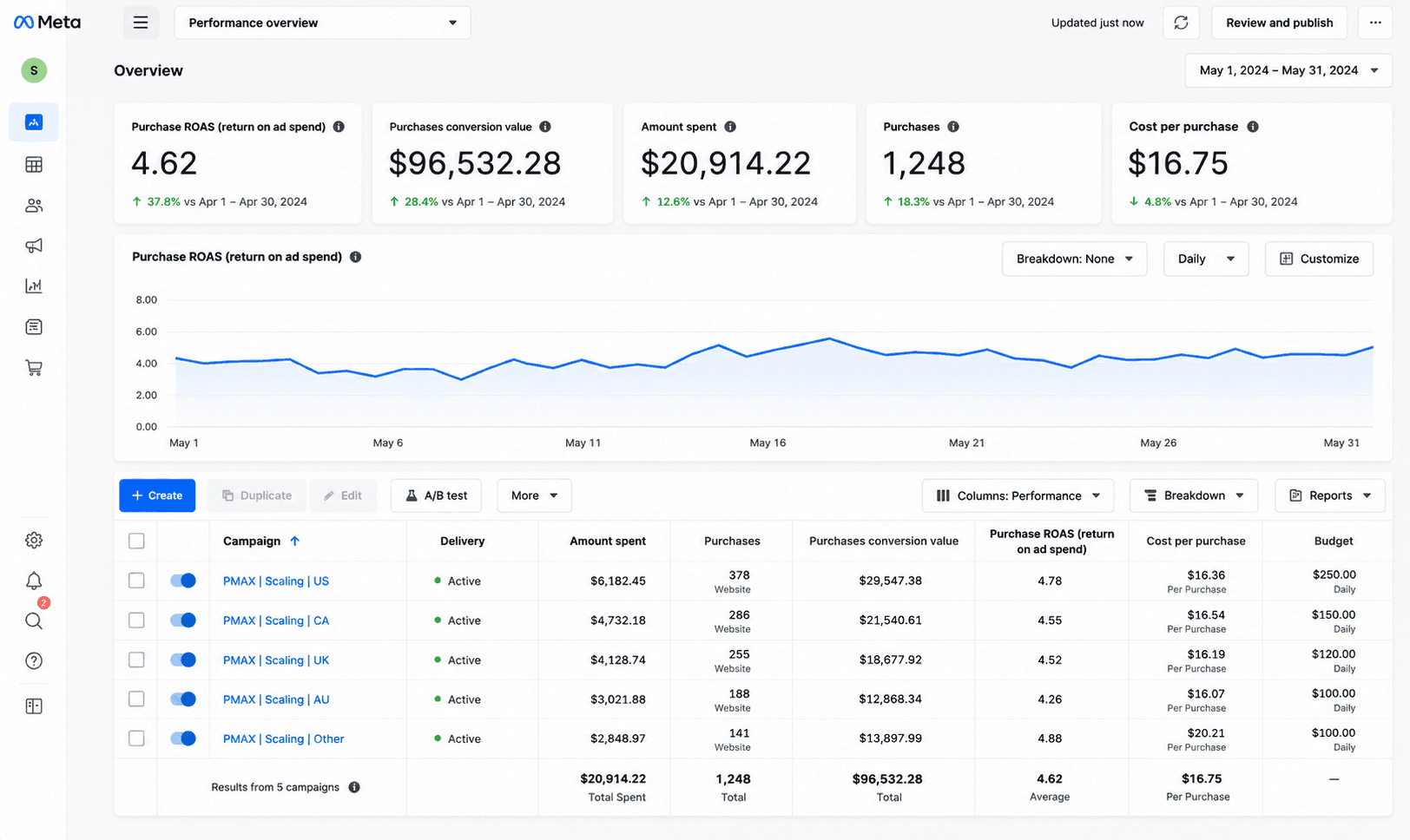Open the PMAX | Scaling | US campaign link
Screen dimensions: 1410x840
click(x=276, y=581)
